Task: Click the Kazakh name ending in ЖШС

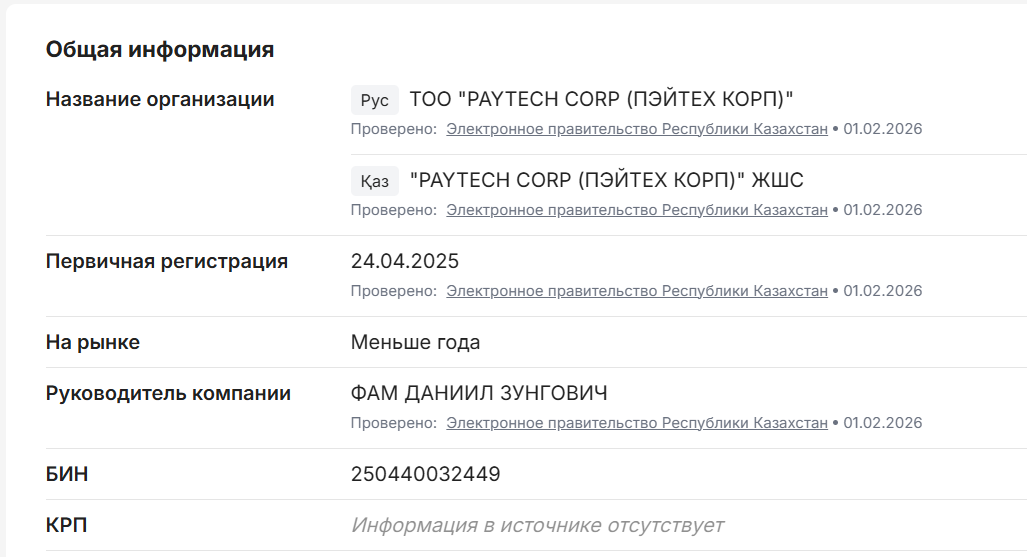Action: (x=606, y=181)
